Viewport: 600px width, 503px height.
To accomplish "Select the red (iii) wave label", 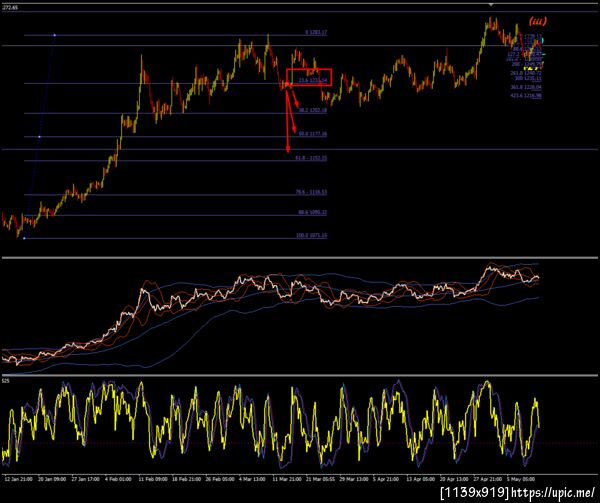I will pos(538,21).
